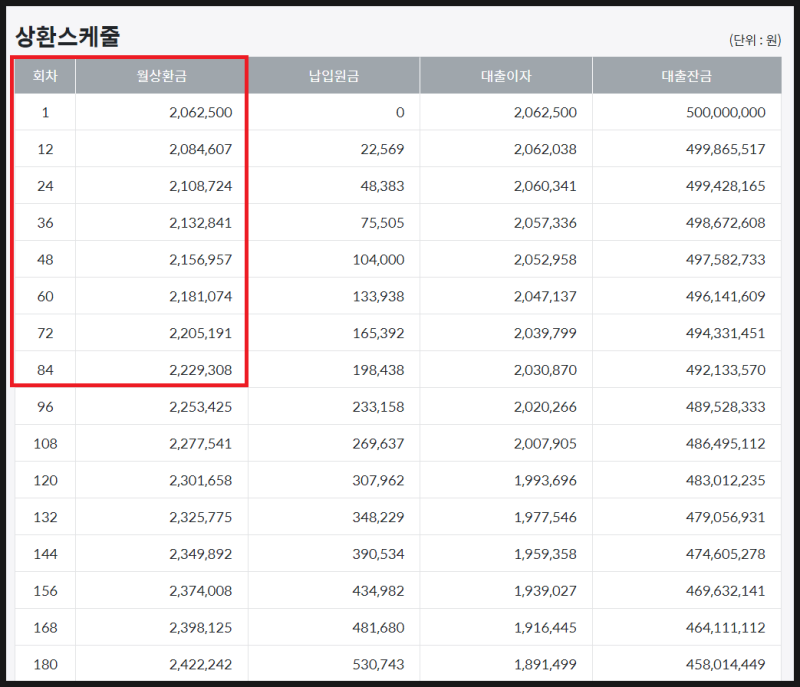Select the 2,229,308 payment in row 84
Image resolution: width=800 pixels, height=687 pixels.
(x=201, y=370)
